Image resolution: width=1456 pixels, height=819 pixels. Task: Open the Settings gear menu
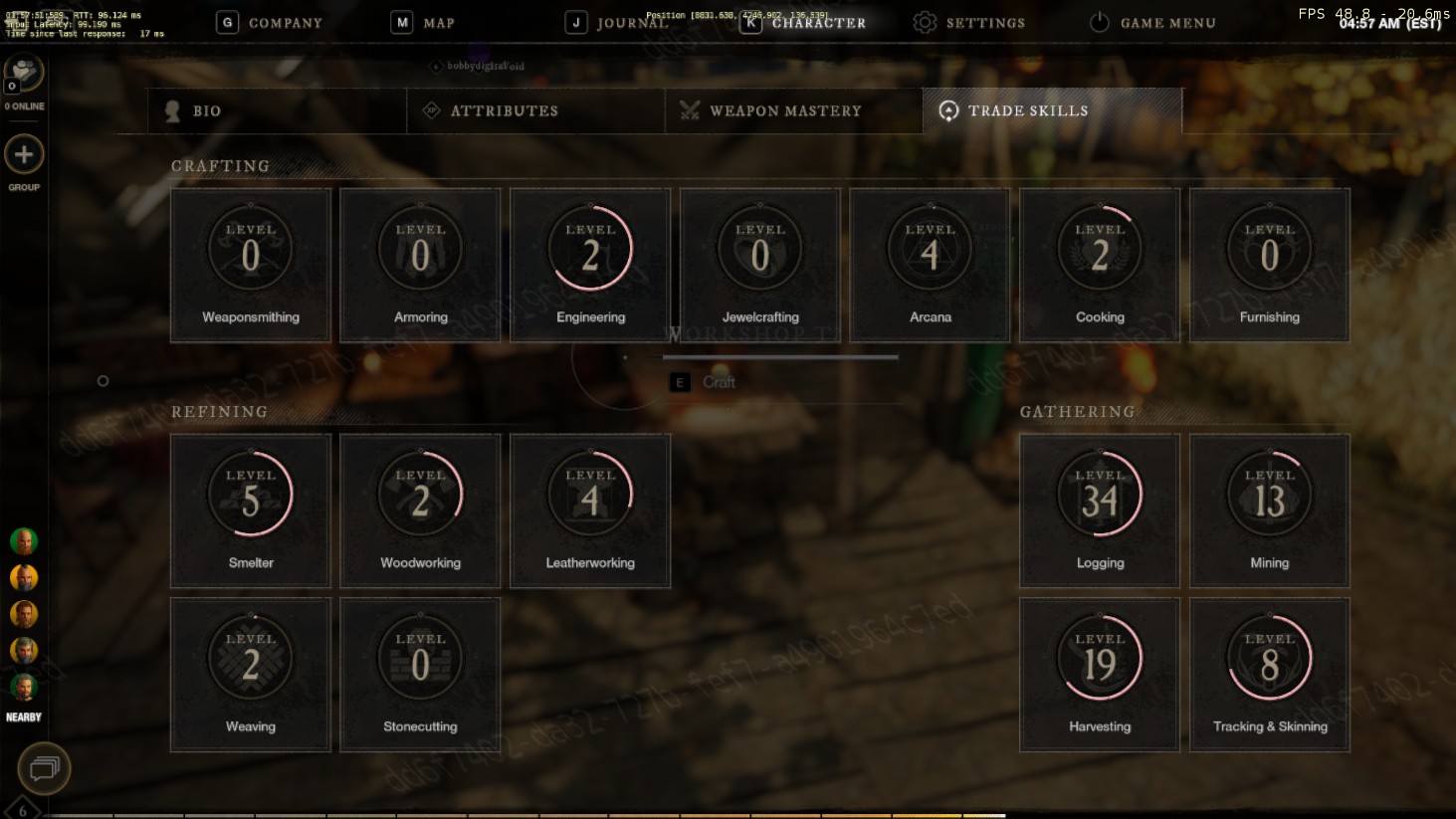(969, 22)
